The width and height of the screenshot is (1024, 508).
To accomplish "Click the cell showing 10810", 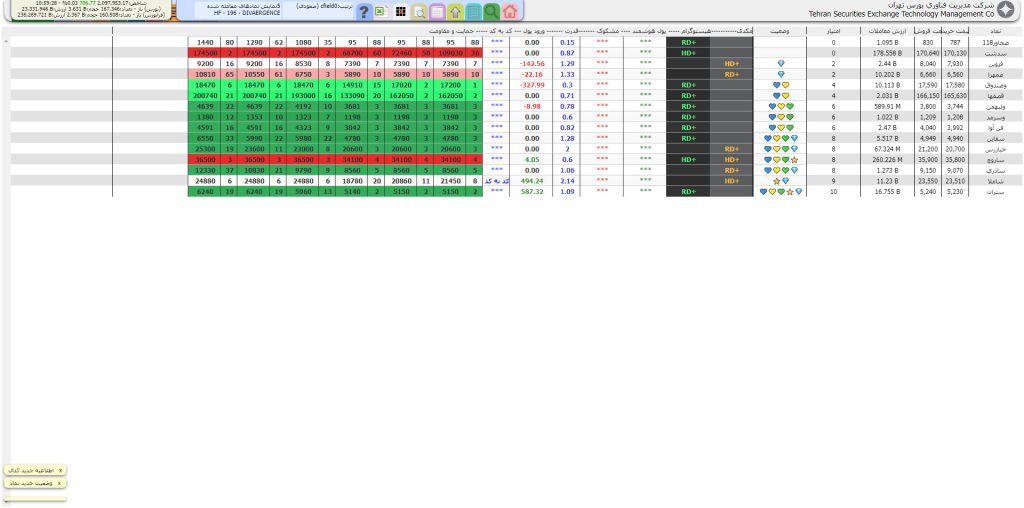I will point(204,74).
